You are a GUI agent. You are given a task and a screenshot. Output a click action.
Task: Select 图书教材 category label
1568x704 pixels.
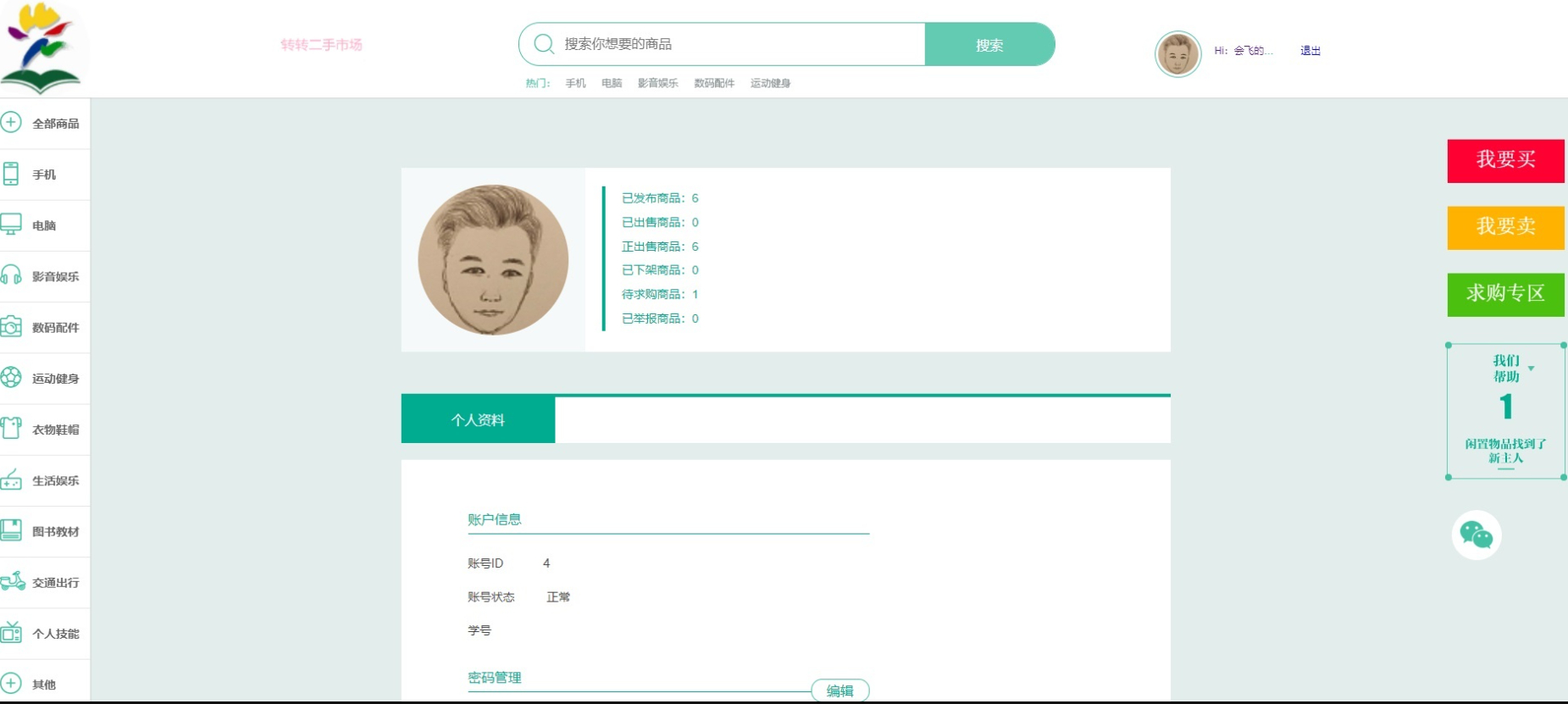coord(56,531)
